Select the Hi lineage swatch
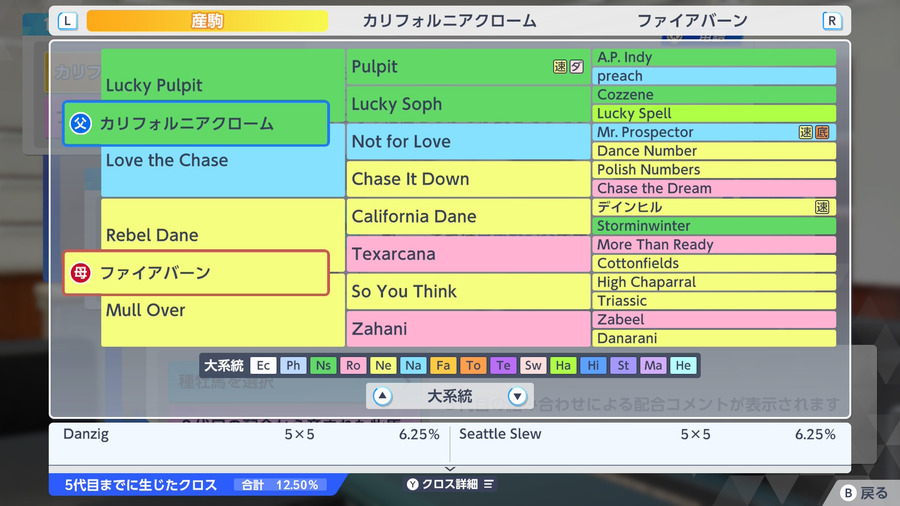The width and height of the screenshot is (900, 506). point(593,365)
